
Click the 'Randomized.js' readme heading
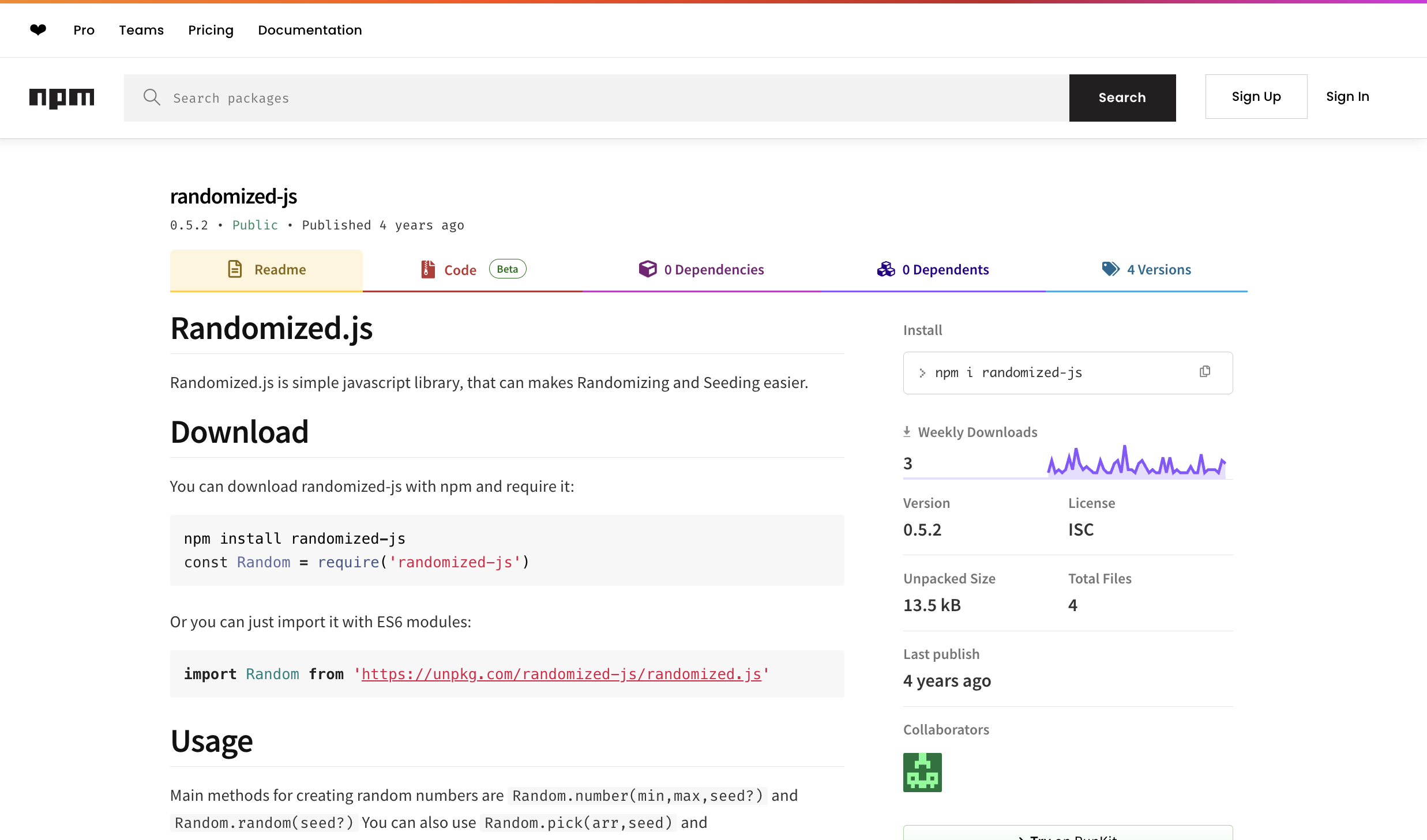point(272,329)
